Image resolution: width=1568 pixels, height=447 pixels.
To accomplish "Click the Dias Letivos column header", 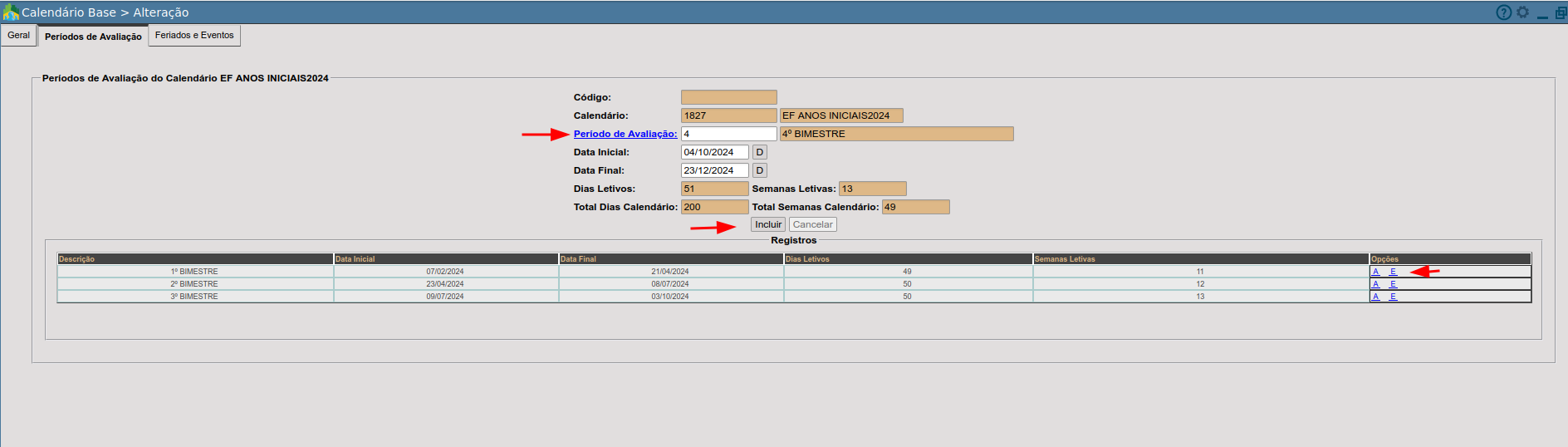I will click(x=908, y=259).
